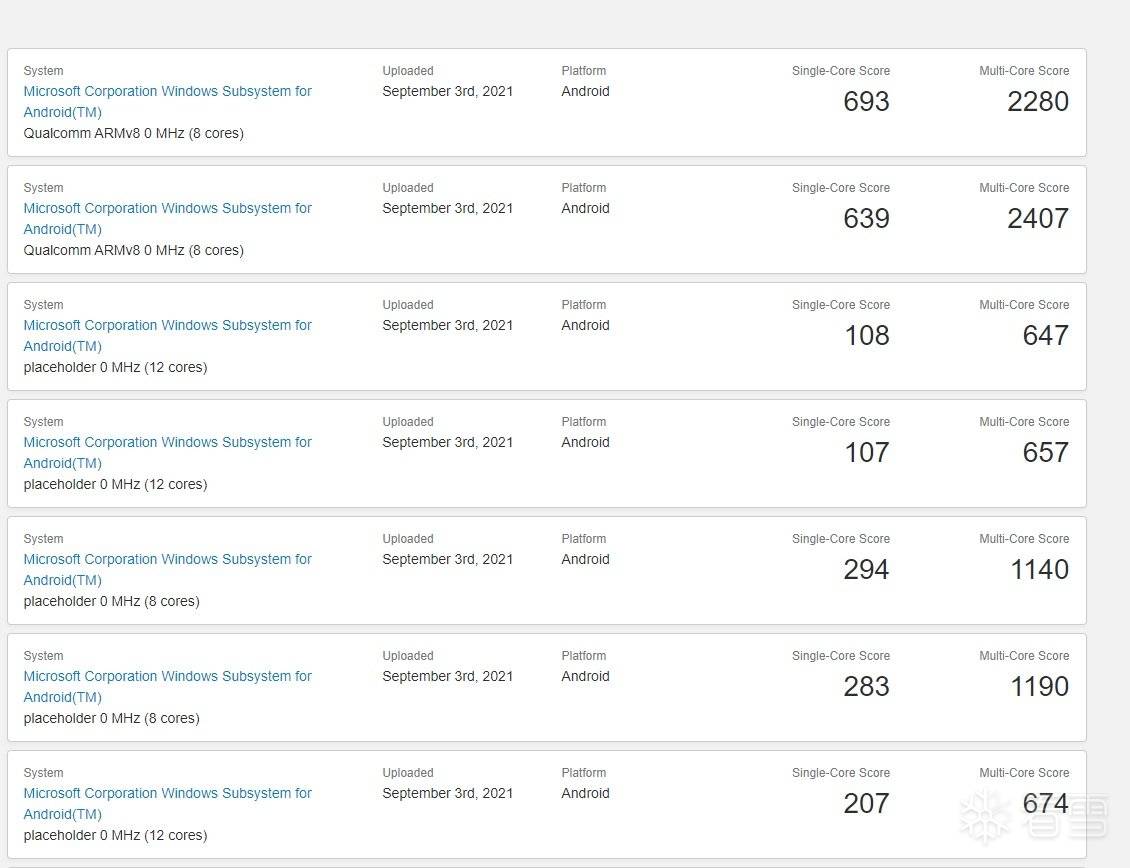The height and width of the screenshot is (868, 1130).
Task: Open system link for result scoring 639
Action: pyautogui.click(x=167, y=209)
